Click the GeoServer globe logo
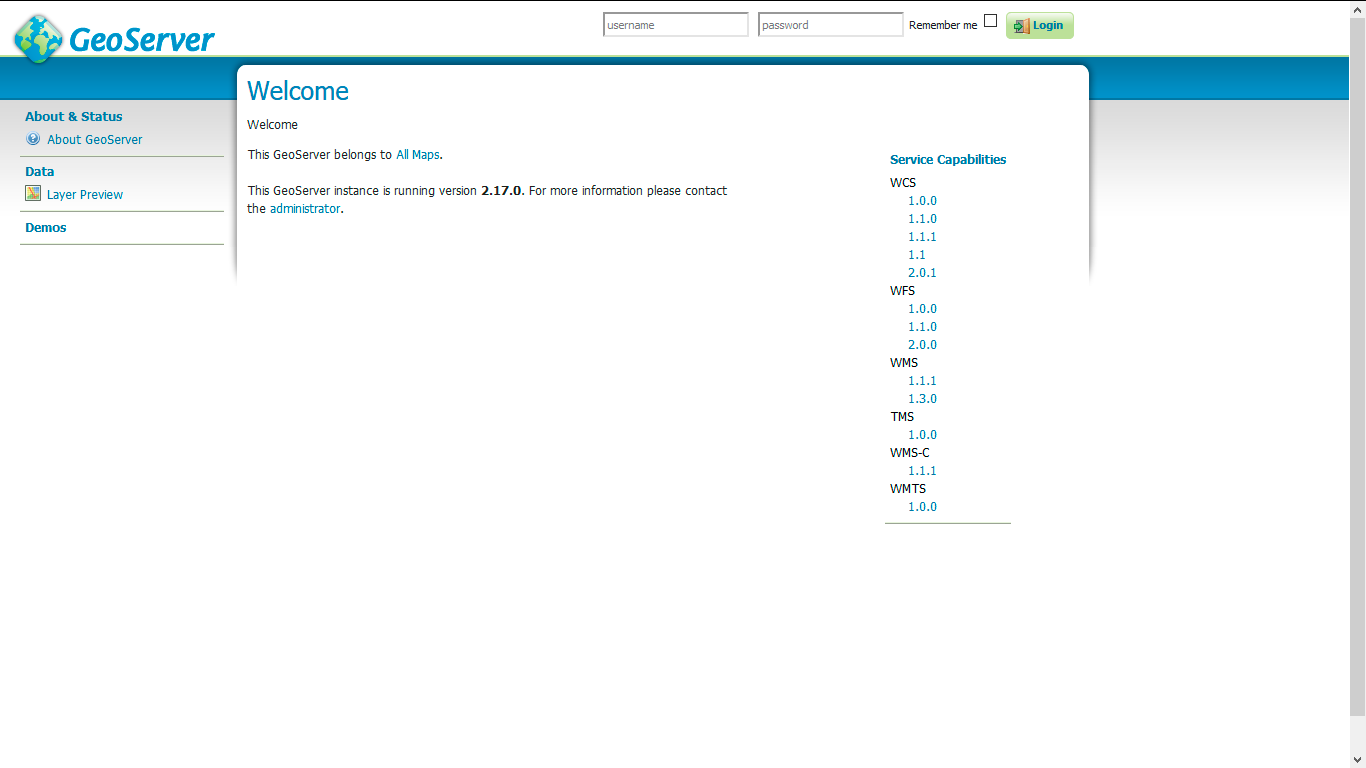The height and width of the screenshot is (768, 1366). (38, 39)
